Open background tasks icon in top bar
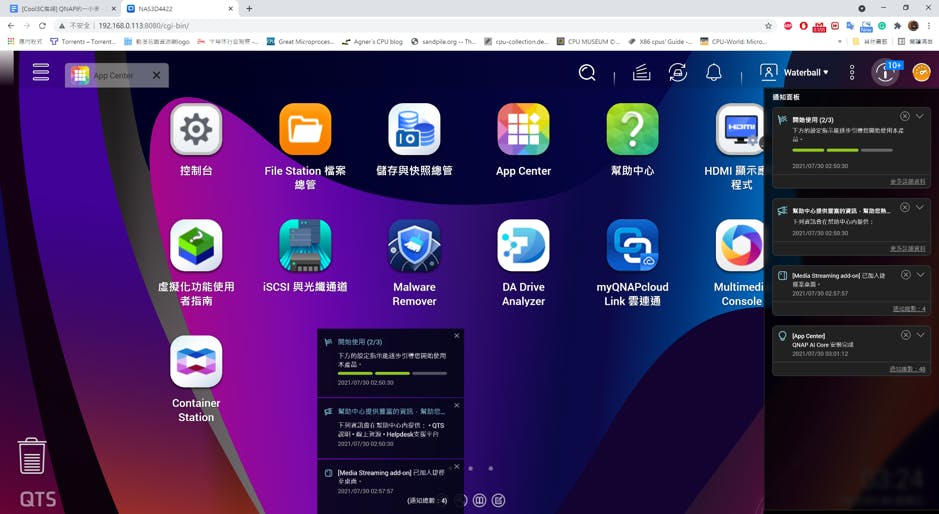The height and width of the screenshot is (514, 939). (641, 73)
